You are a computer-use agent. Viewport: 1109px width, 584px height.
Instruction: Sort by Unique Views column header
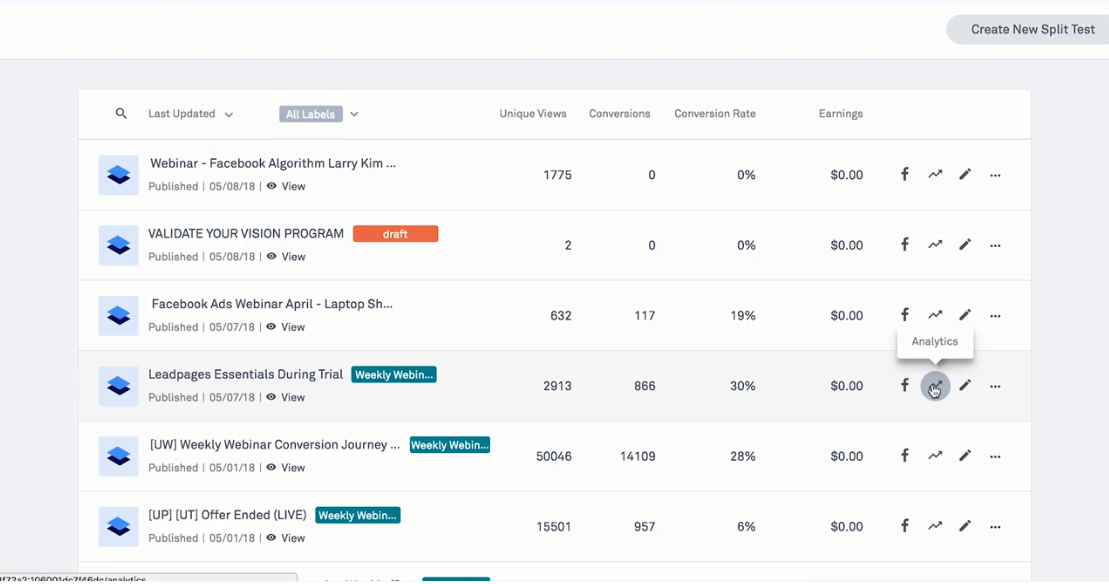pyautogui.click(x=533, y=114)
